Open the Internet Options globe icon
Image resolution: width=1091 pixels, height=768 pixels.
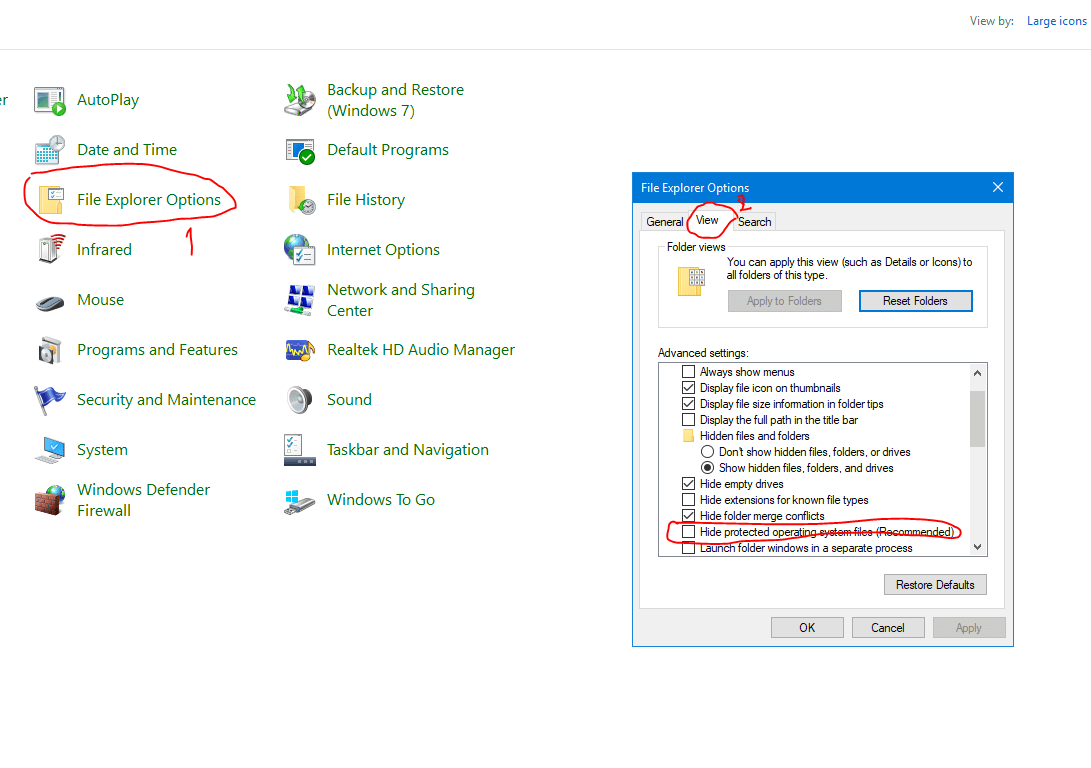click(x=300, y=250)
